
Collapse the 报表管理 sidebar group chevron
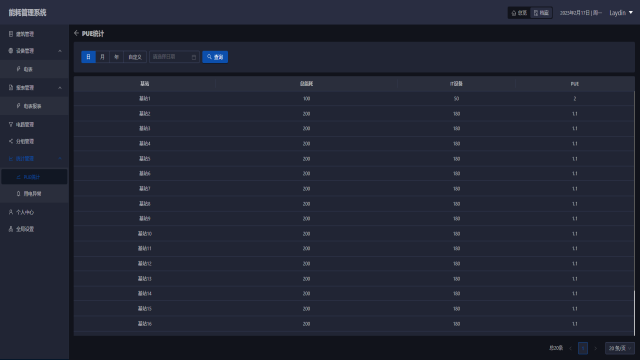[x=60, y=88]
